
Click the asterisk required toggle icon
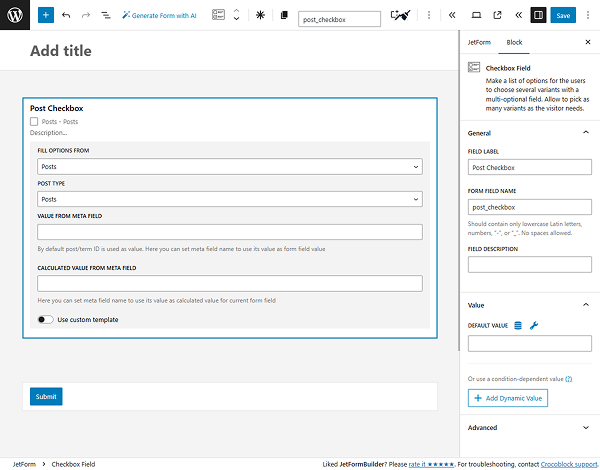coord(260,15)
